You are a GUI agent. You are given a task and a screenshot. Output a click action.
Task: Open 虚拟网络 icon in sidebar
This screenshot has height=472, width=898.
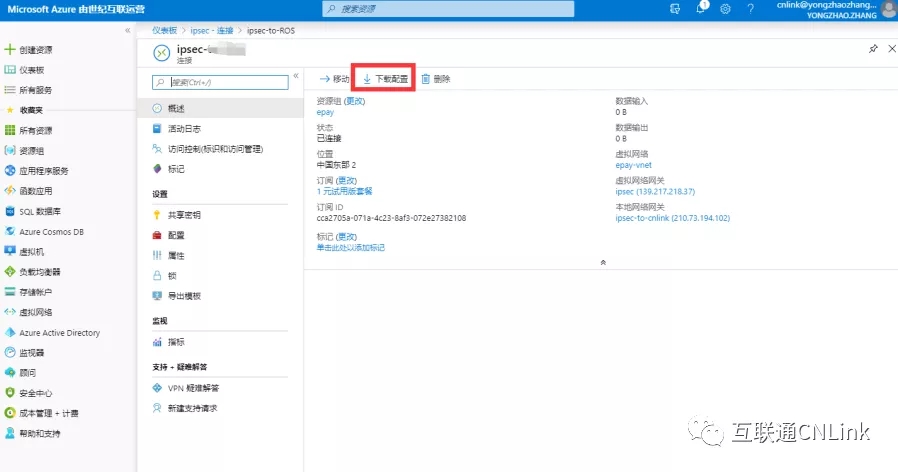click(10, 312)
